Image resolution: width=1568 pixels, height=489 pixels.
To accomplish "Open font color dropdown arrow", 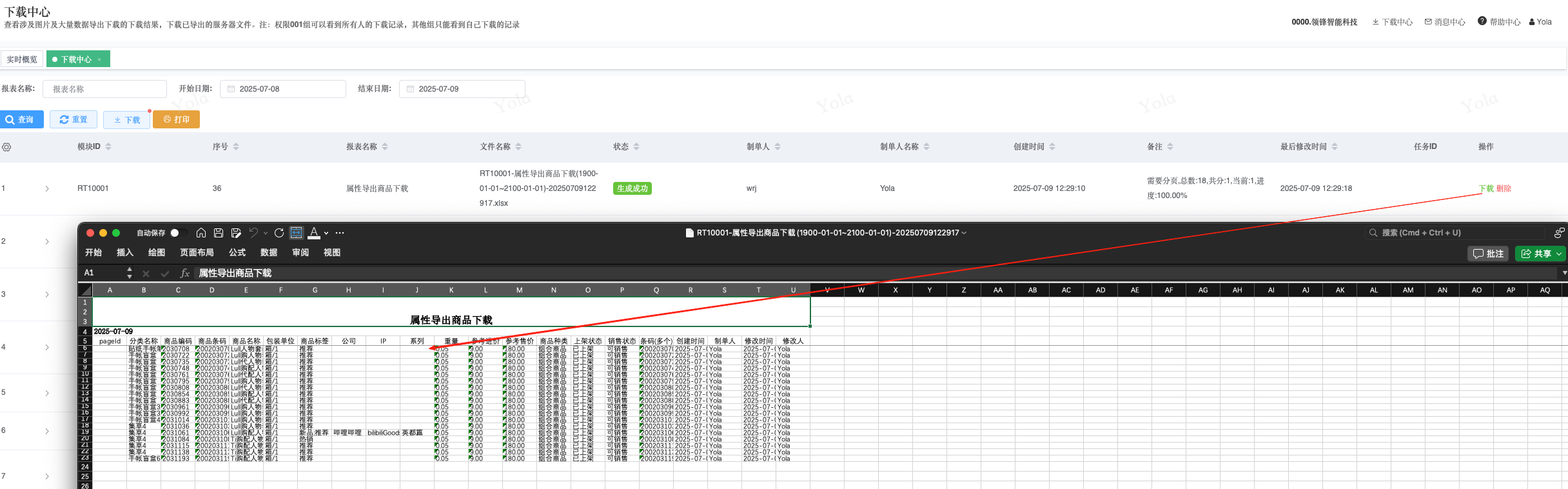I will [x=326, y=233].
